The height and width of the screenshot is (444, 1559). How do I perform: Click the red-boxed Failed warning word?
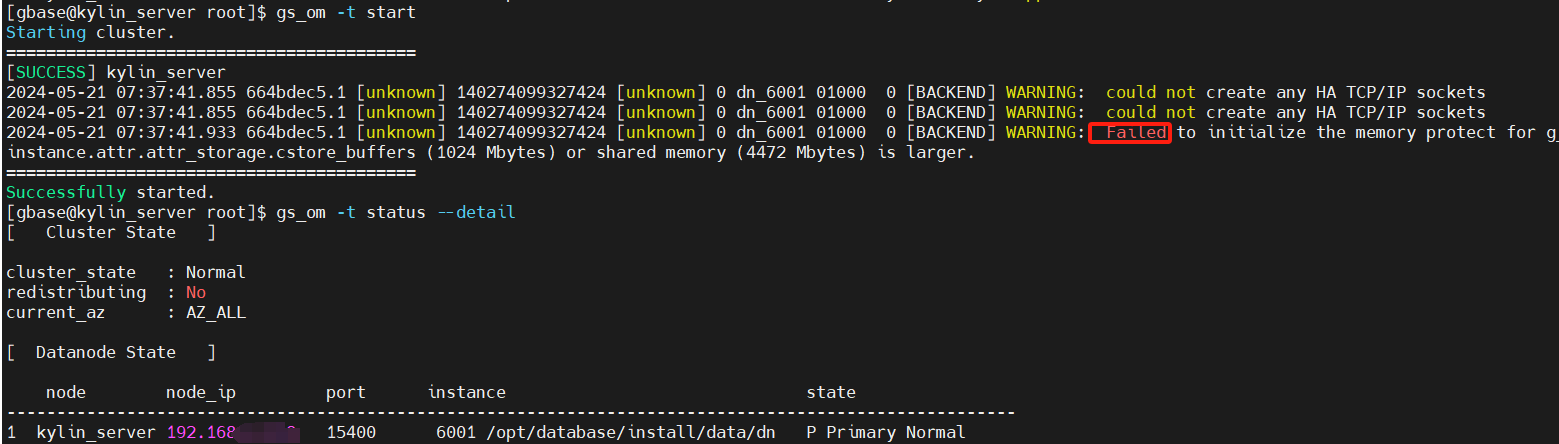(1135, 132)
